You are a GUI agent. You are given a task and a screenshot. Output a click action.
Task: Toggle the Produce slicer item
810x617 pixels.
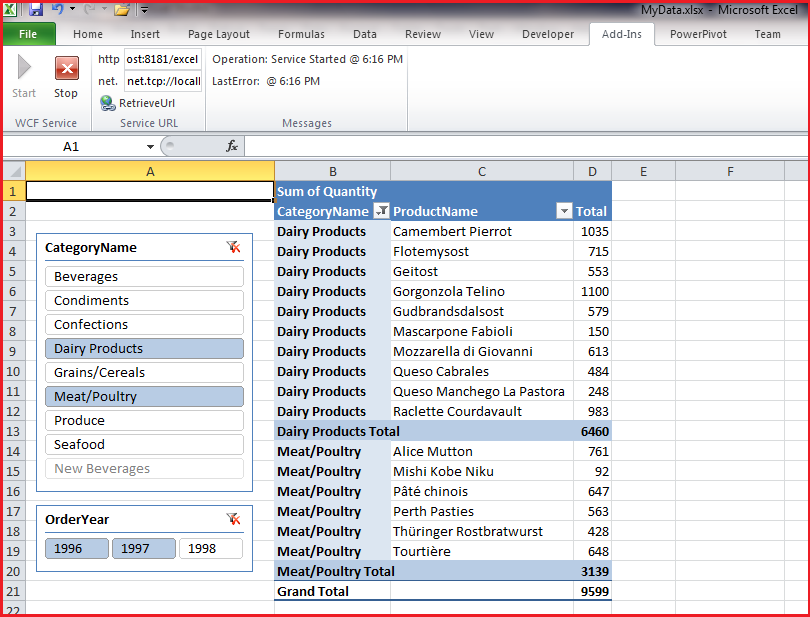[x=144, y=421]
